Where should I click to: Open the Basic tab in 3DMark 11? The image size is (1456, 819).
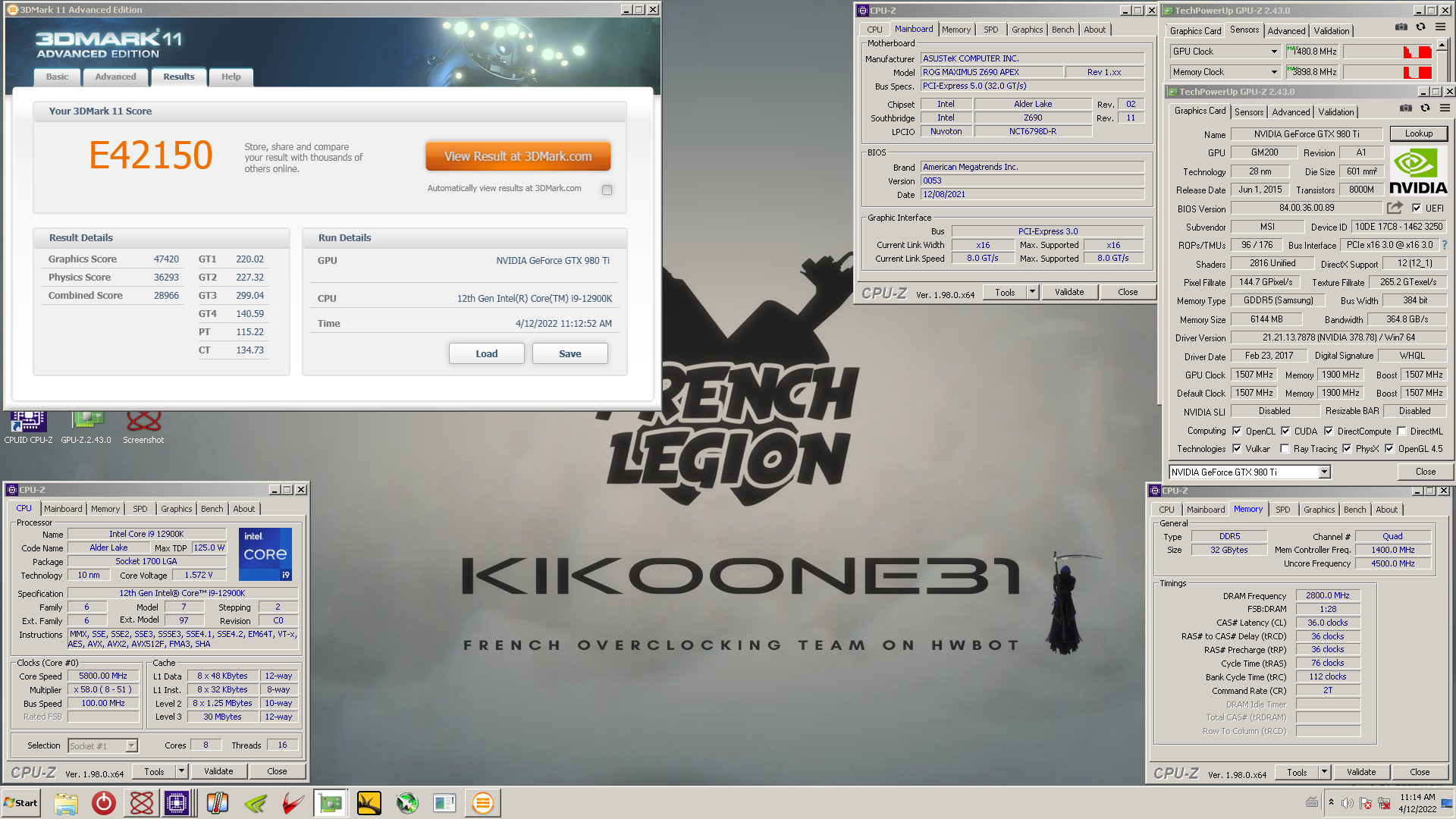(x=57, y=77)
